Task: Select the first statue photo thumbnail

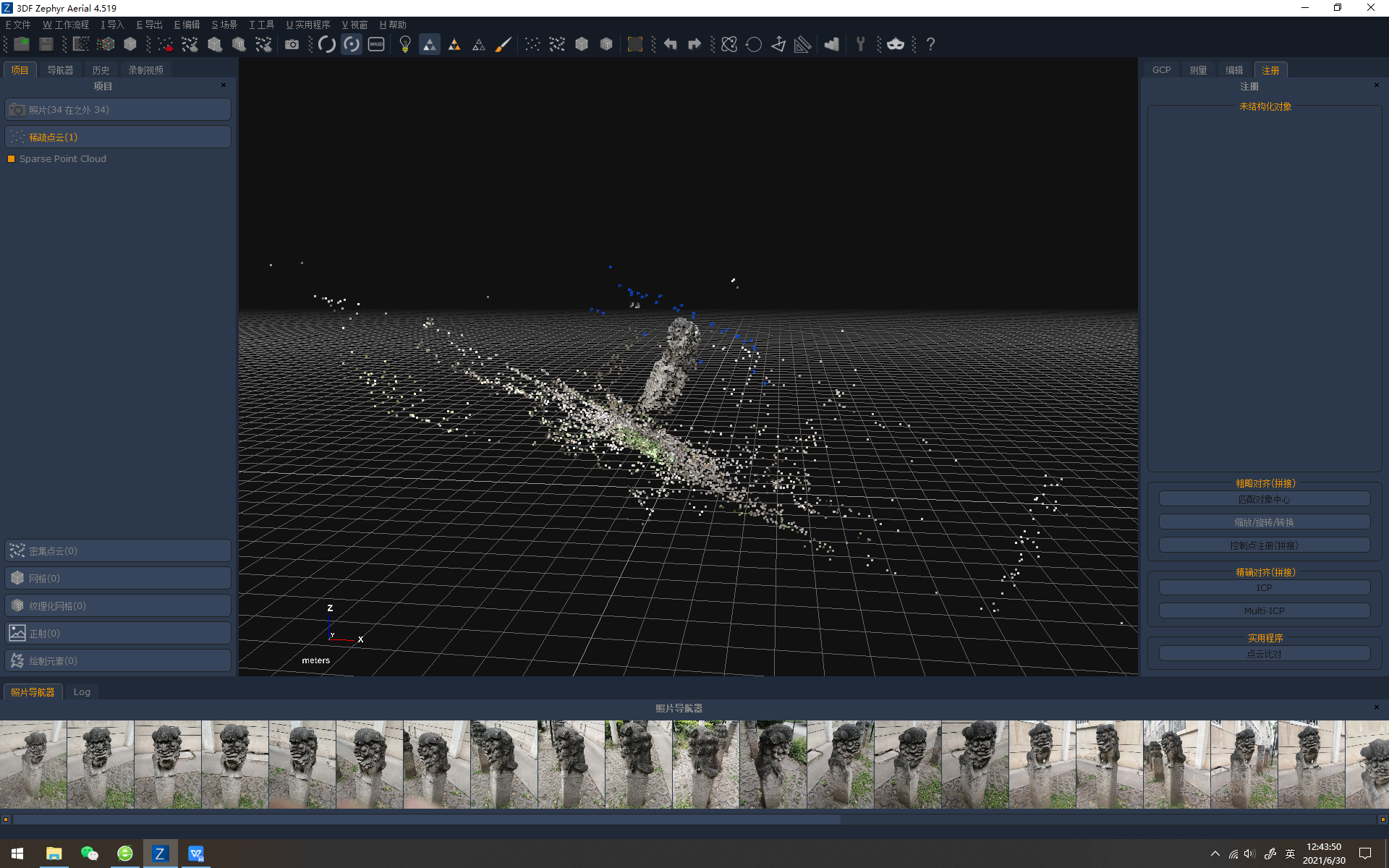Action: (33, 764)
